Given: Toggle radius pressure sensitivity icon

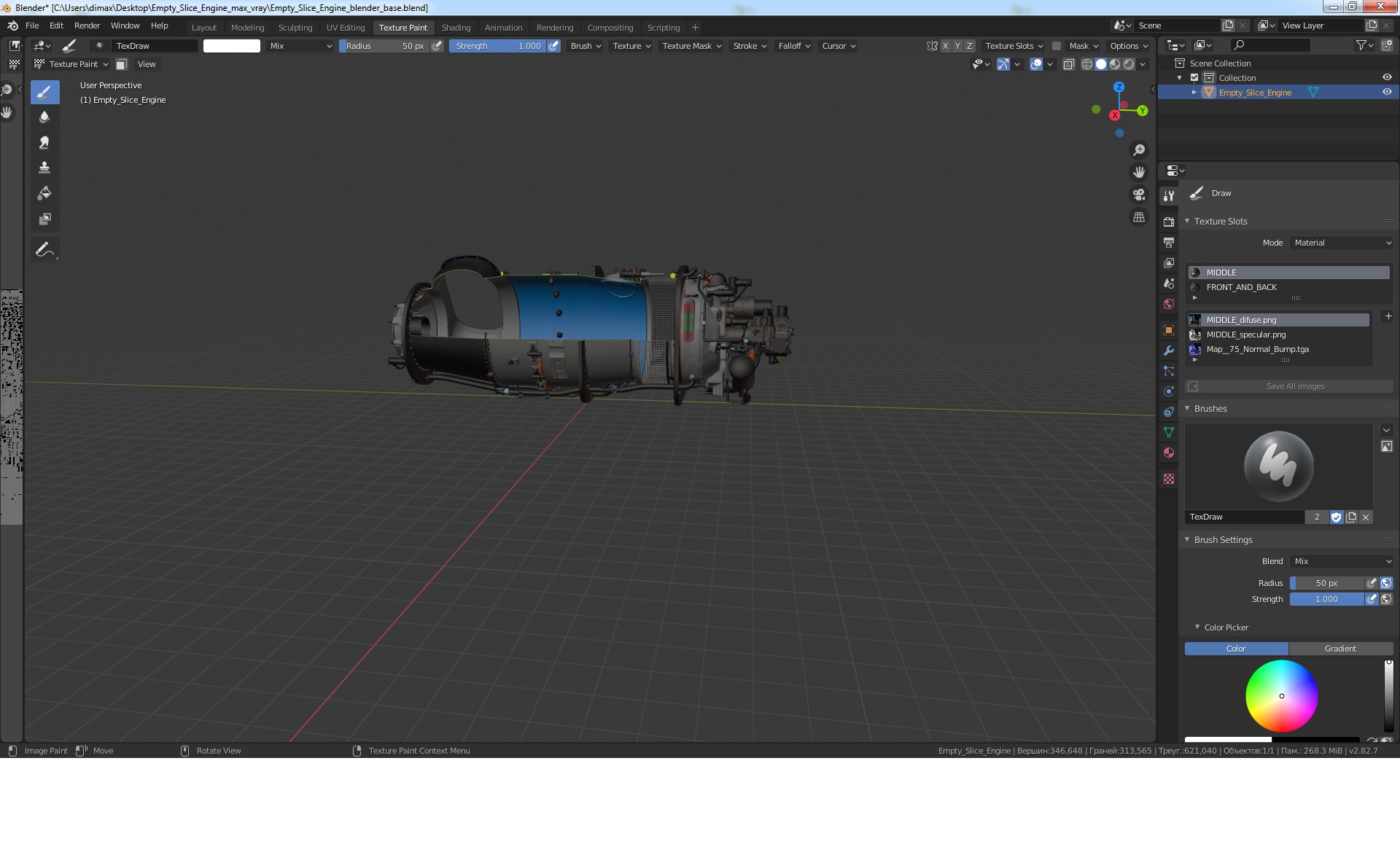Looking at the screenshot, I should click(x=437, y=46).
